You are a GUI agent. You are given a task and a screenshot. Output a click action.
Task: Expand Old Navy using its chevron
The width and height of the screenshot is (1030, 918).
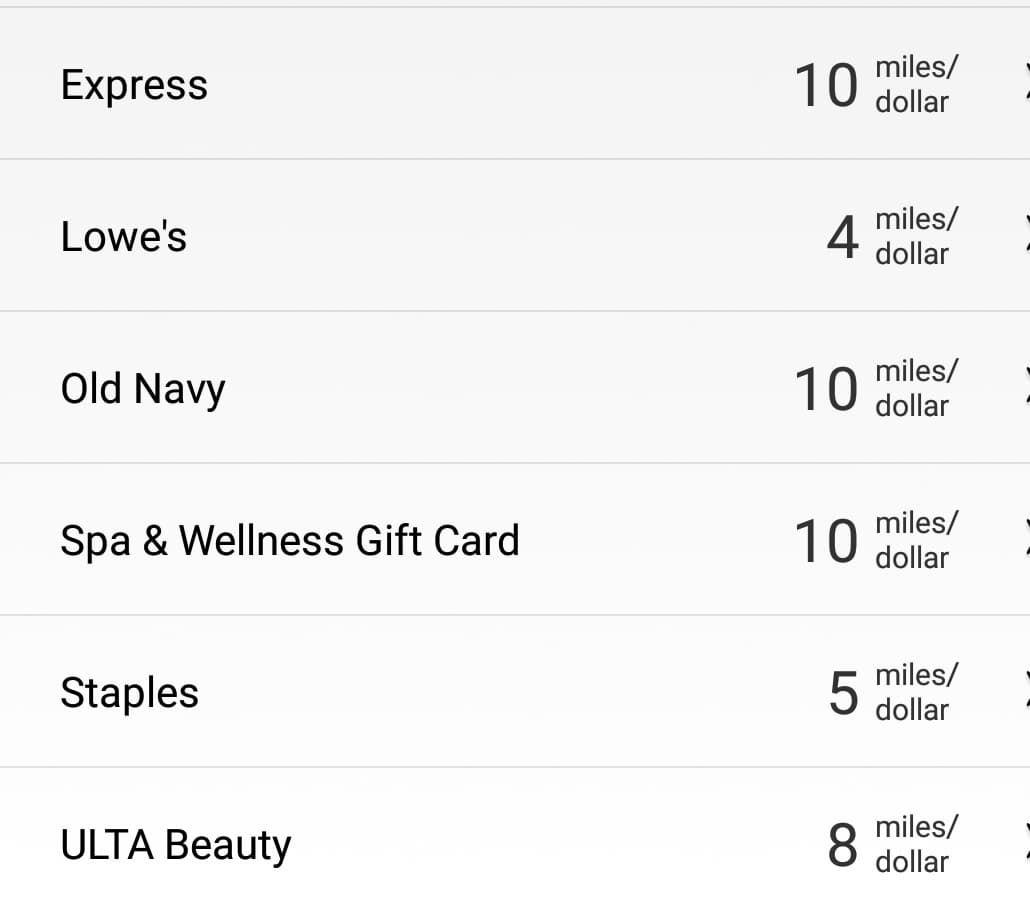tap(1025, 390)
